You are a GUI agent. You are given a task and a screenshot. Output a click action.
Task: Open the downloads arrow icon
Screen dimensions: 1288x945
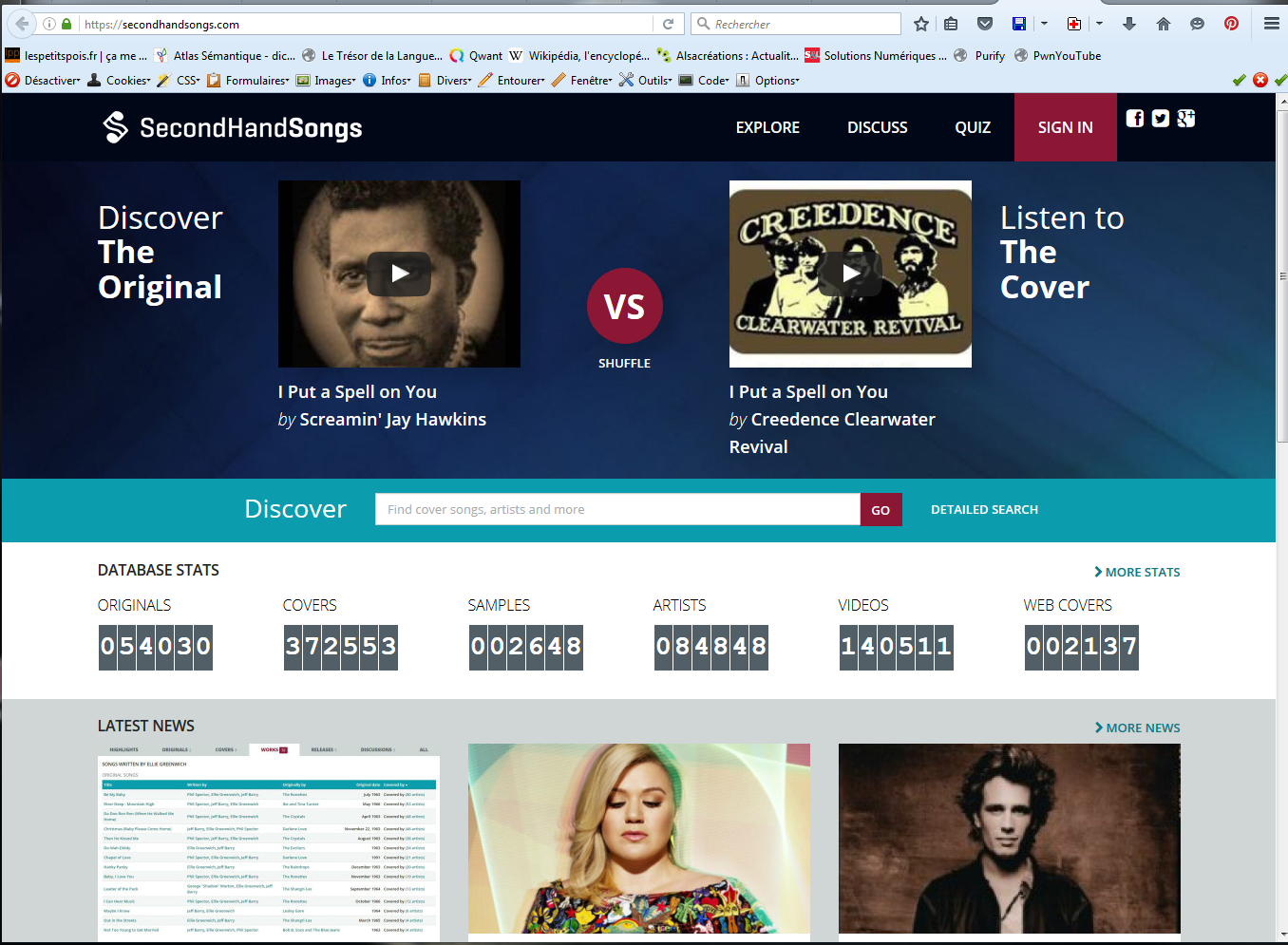coord(1129,24)
